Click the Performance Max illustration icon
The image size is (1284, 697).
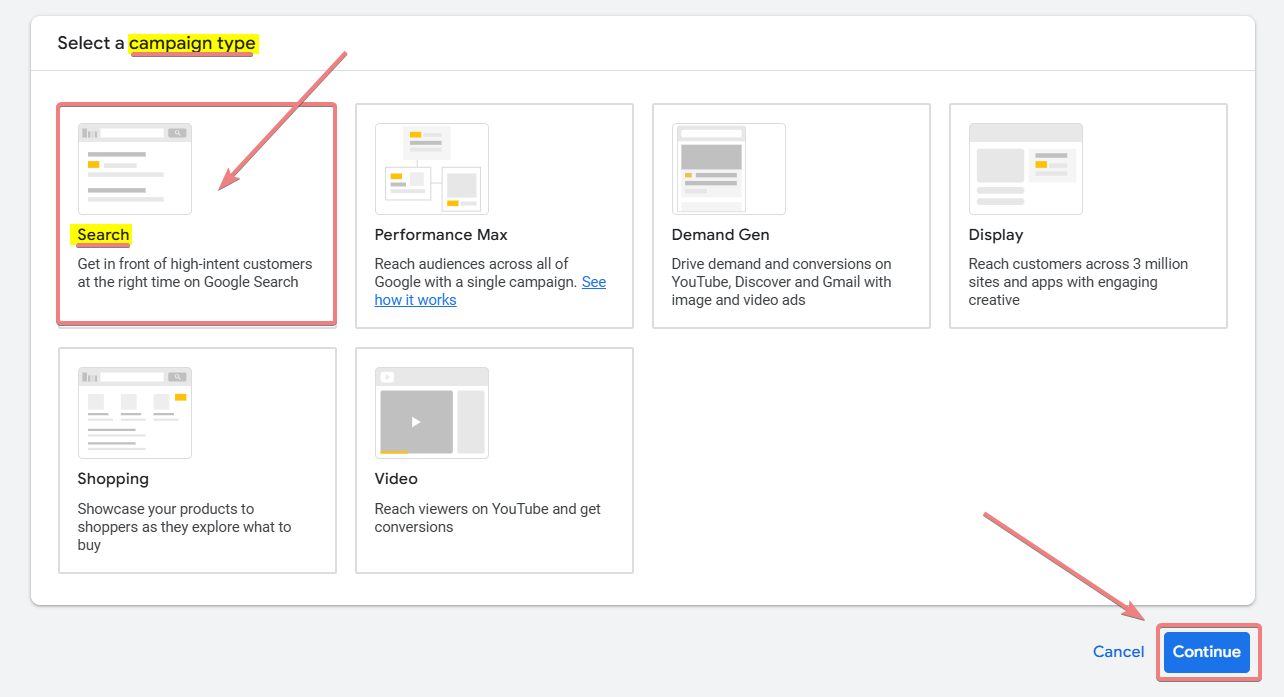point(432,168)
